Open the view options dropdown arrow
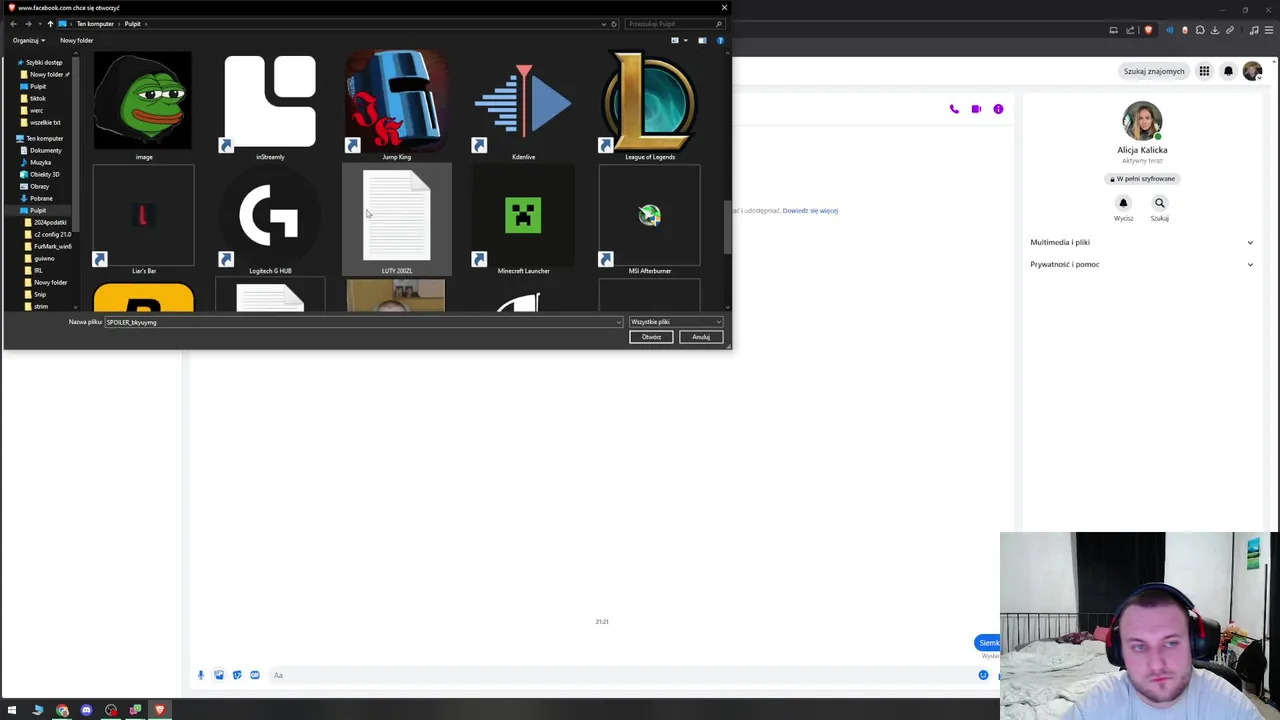 tap(685, 40)
